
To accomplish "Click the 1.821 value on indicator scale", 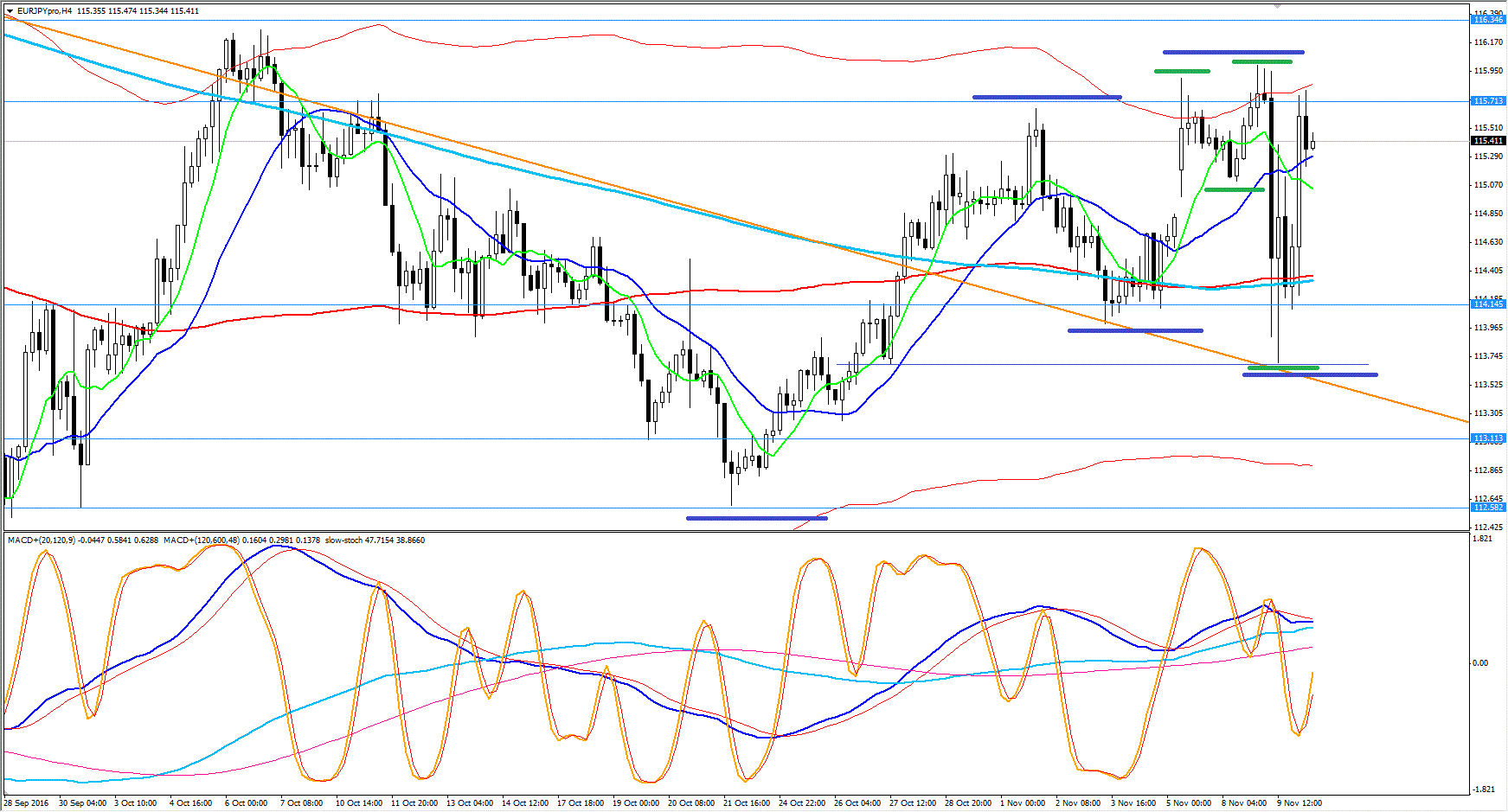I will click(x=1482, y=539).
